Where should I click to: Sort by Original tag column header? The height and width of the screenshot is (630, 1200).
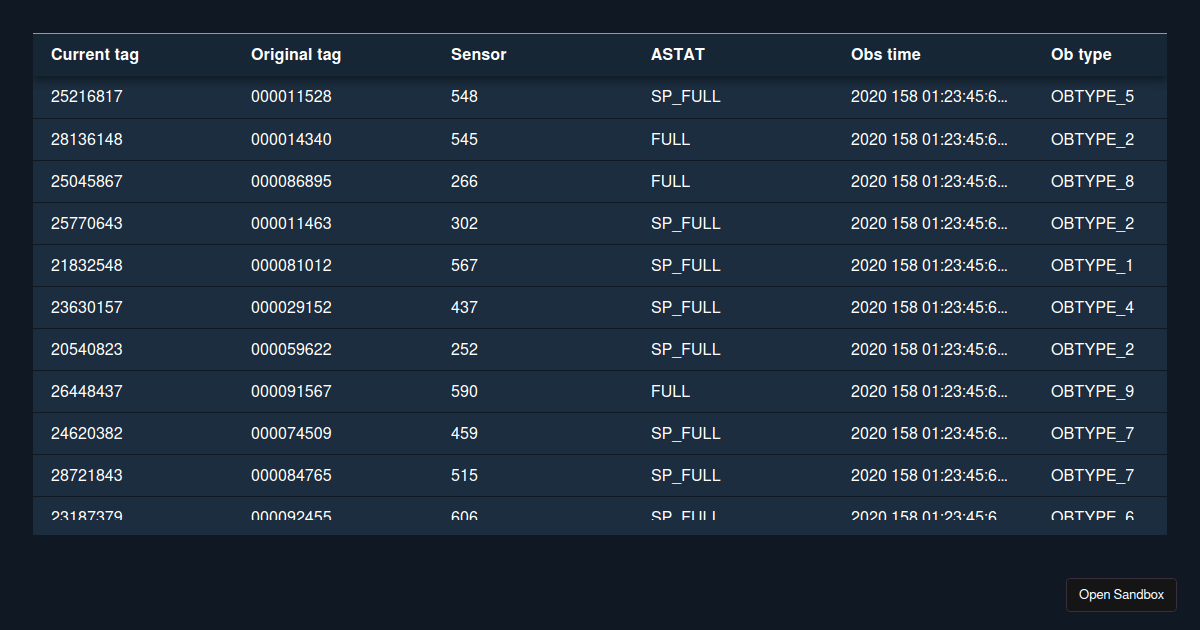[296, 55]
